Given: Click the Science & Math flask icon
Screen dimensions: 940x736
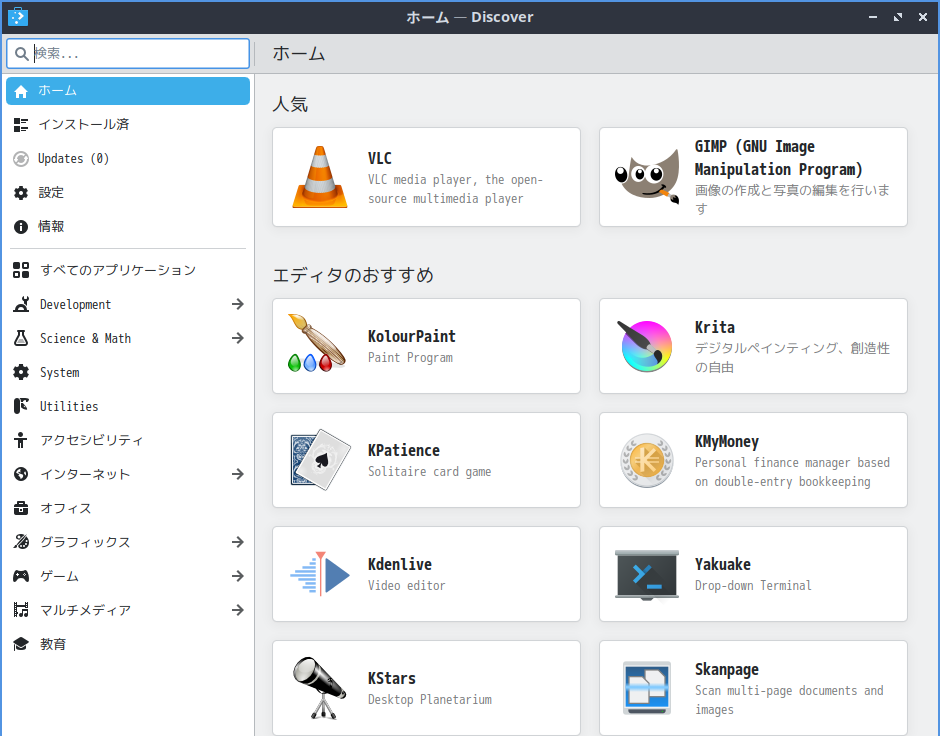Looking at the screenshot, I should [x=21, y=338].
